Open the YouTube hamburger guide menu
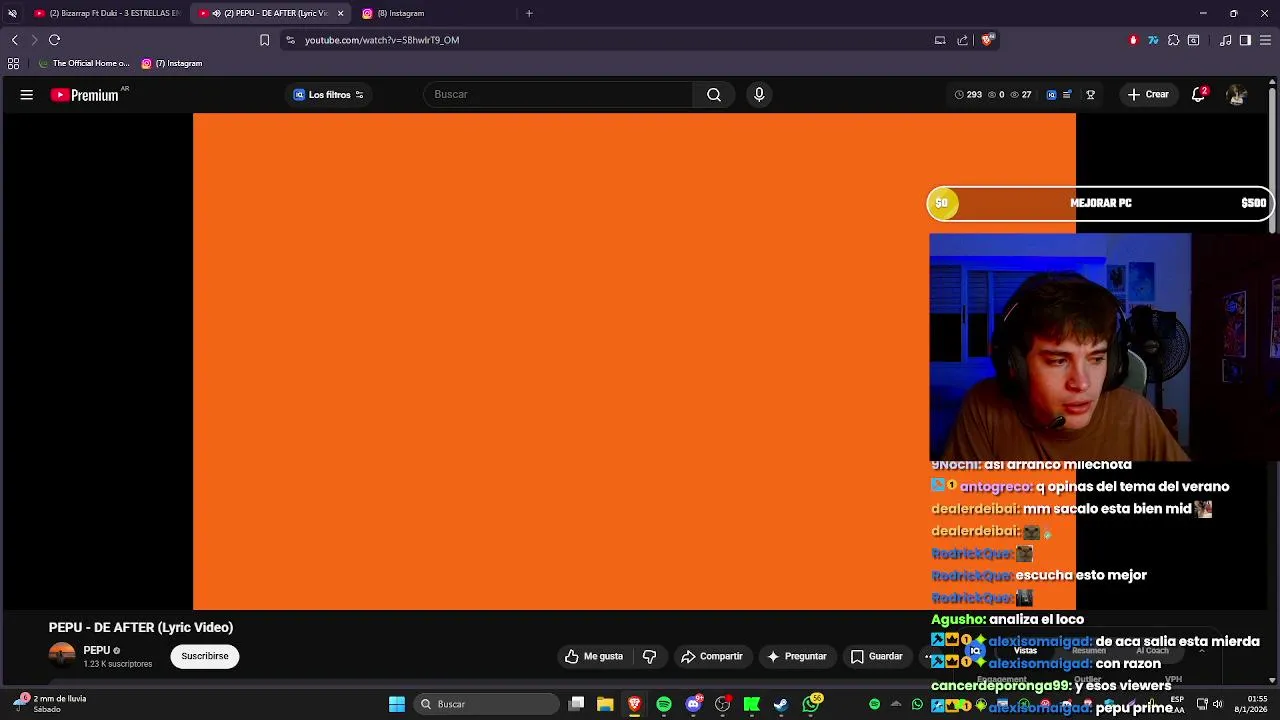Image resolution: width=1280 pixels, height=720 pixels. tap(27, 95)
